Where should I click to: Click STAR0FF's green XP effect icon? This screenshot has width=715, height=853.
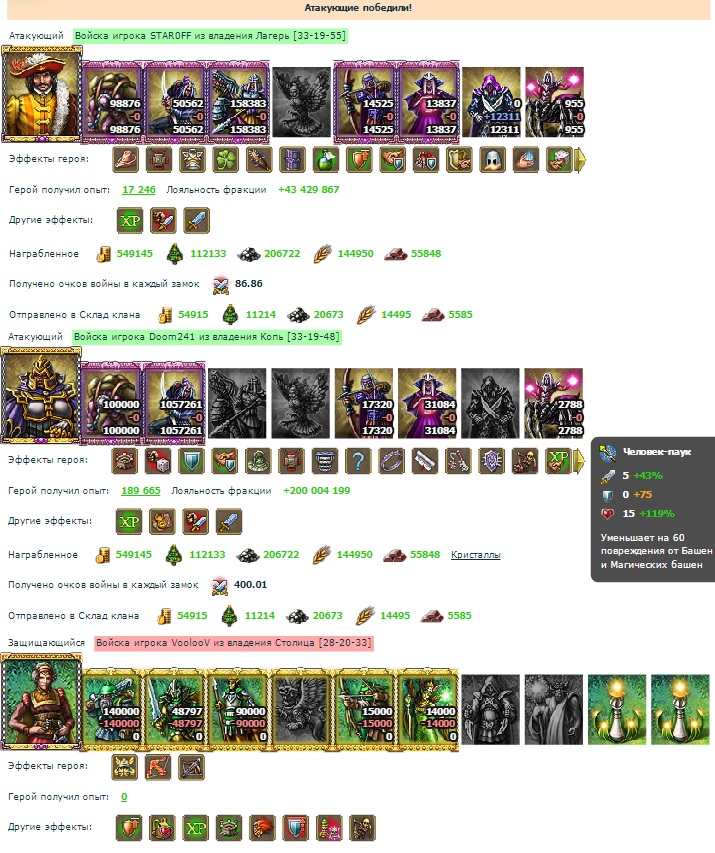pyautogui.click(x=130, y=221)
